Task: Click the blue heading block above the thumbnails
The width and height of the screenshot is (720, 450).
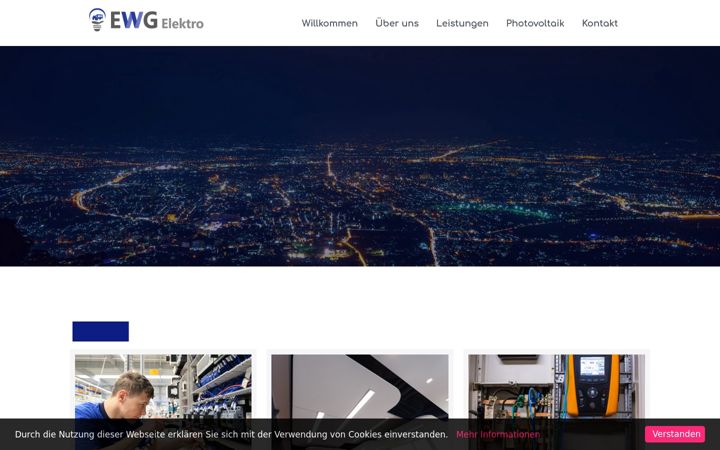Action: tap(101, 332)
